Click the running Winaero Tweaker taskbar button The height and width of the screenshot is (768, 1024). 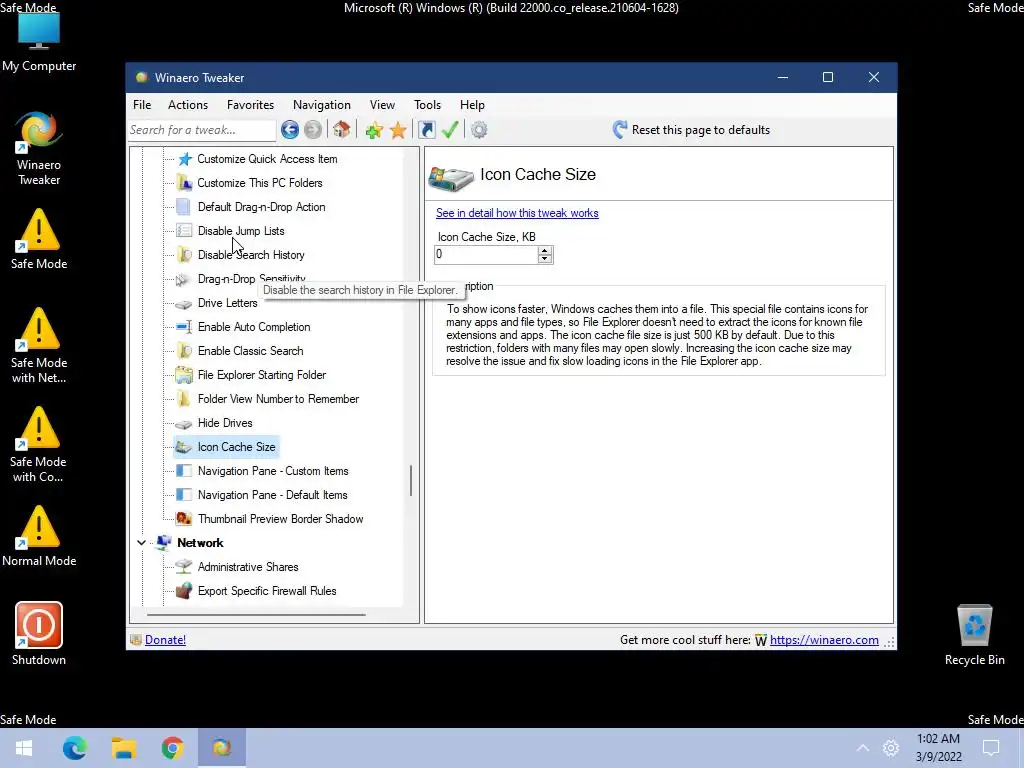point(221,748)
